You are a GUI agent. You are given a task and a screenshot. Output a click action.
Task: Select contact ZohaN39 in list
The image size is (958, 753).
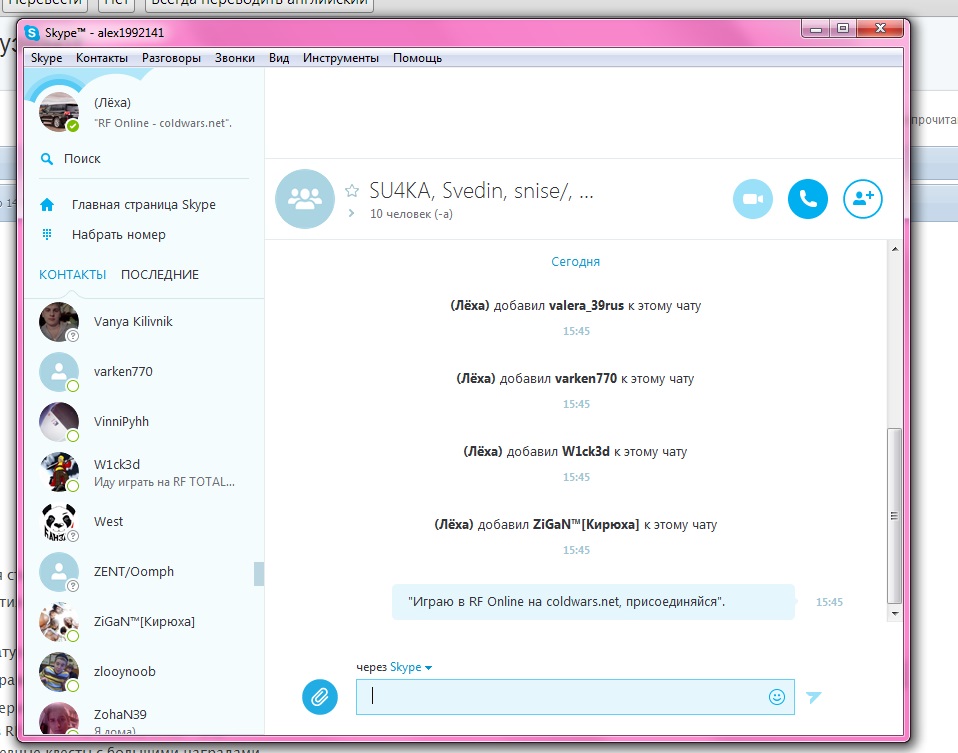[144, 720]
